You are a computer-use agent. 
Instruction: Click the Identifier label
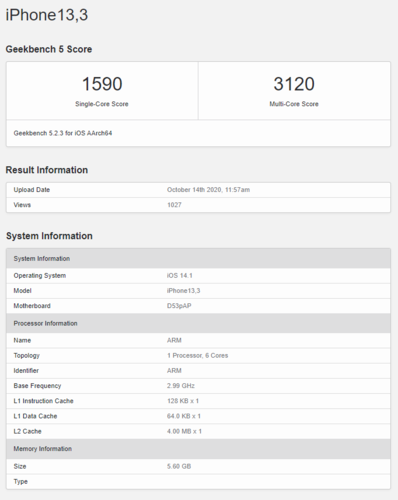26,371
